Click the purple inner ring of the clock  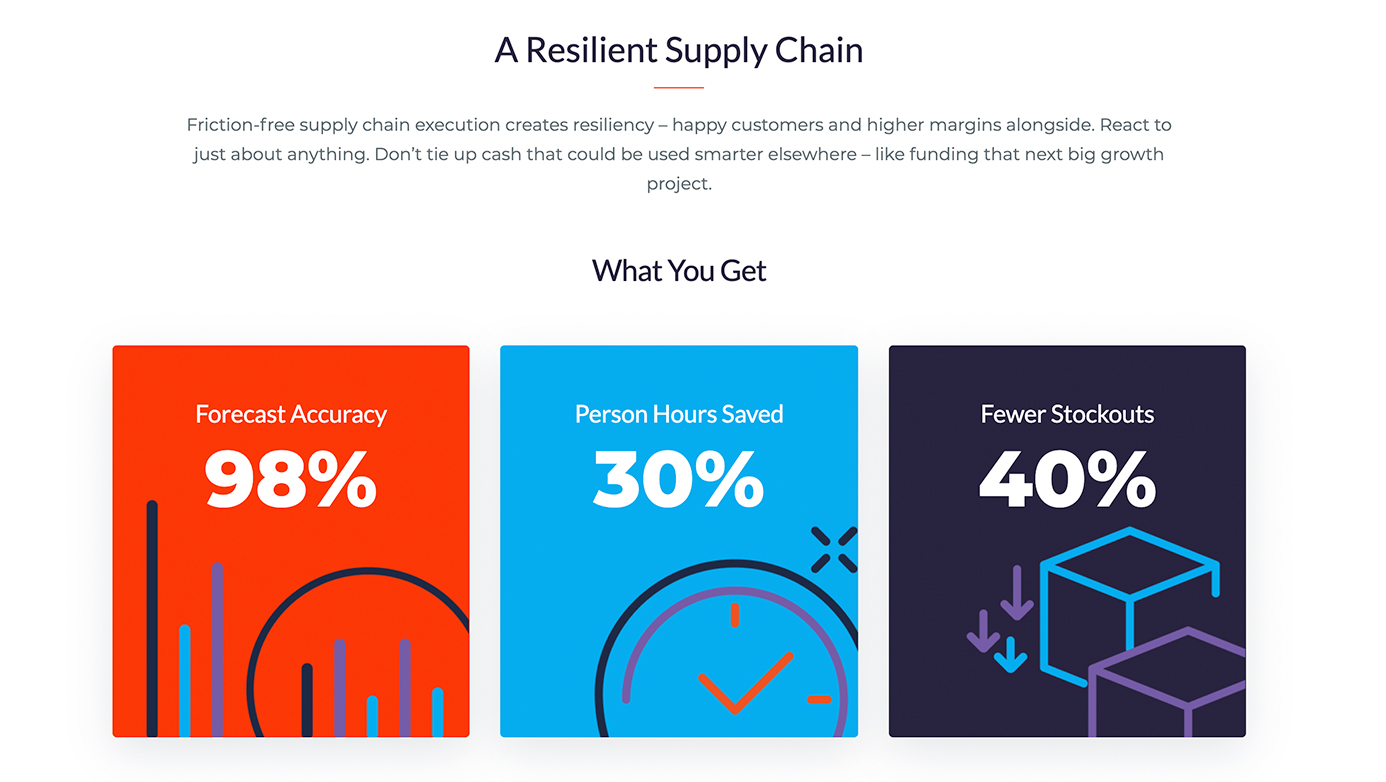pos(736,660)
